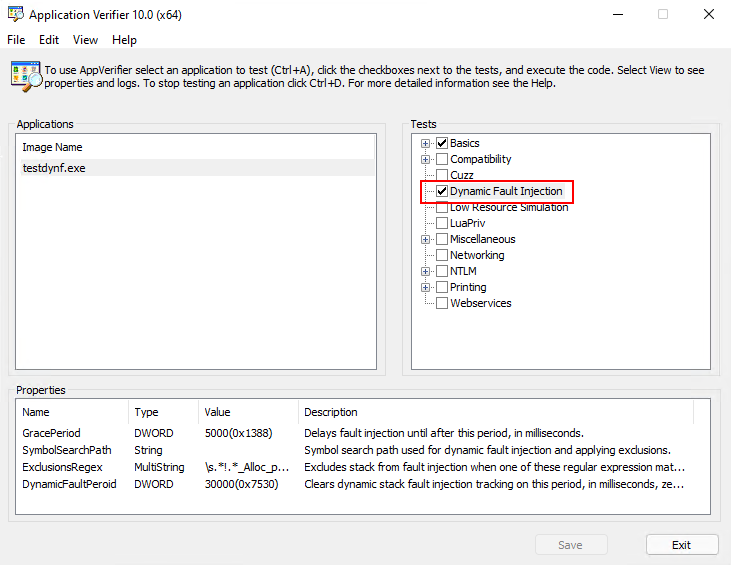Screen dimensions: 731x565
Task: Expand the Printing tree node
Action: click(x=425, y=287)
